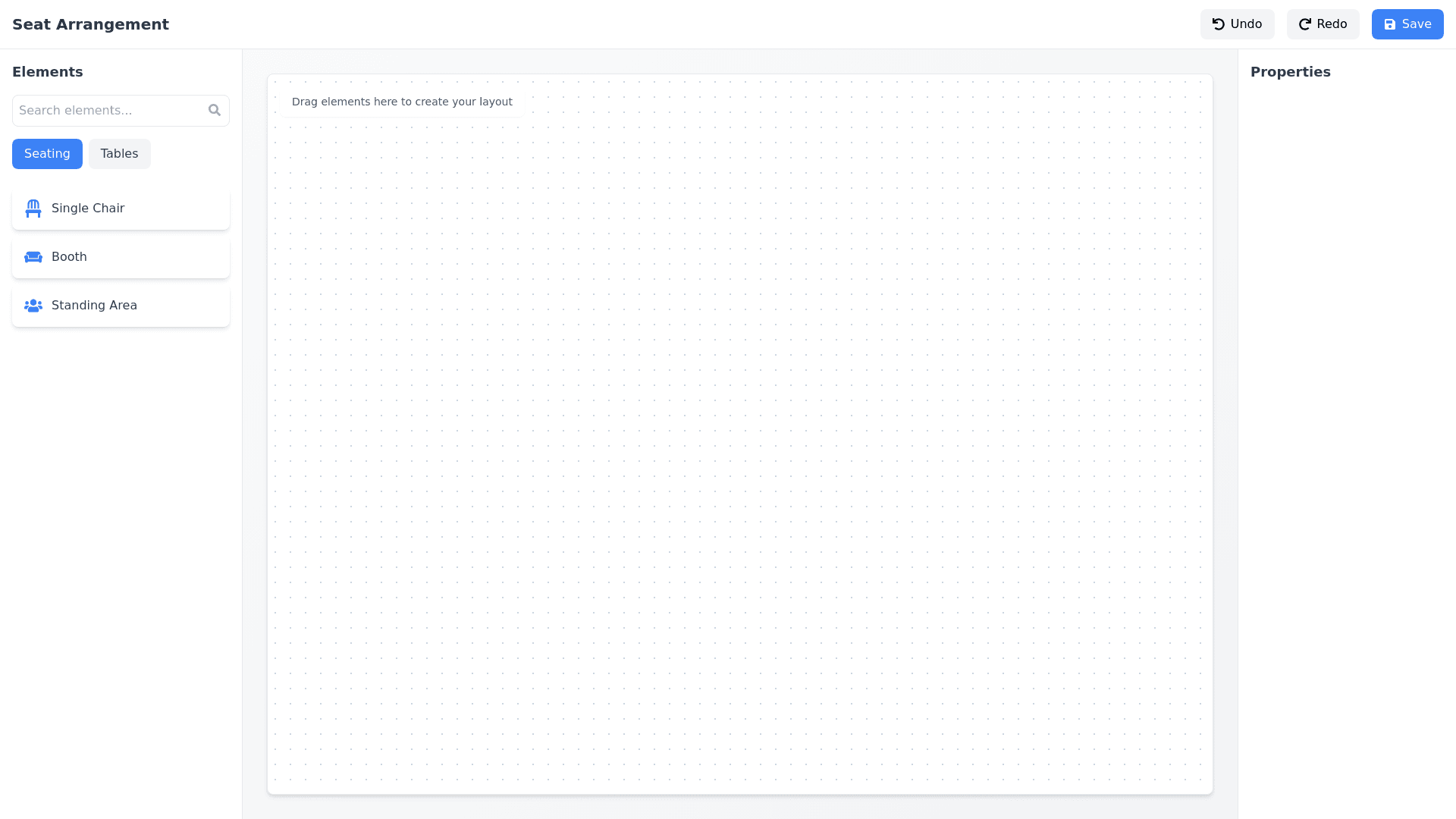Image resolution: width=1456 pixels, height=819 pixels.
Task: Click the 'Drag elements here' hint text
Action: pyautogui.click(x=402, y=102)
